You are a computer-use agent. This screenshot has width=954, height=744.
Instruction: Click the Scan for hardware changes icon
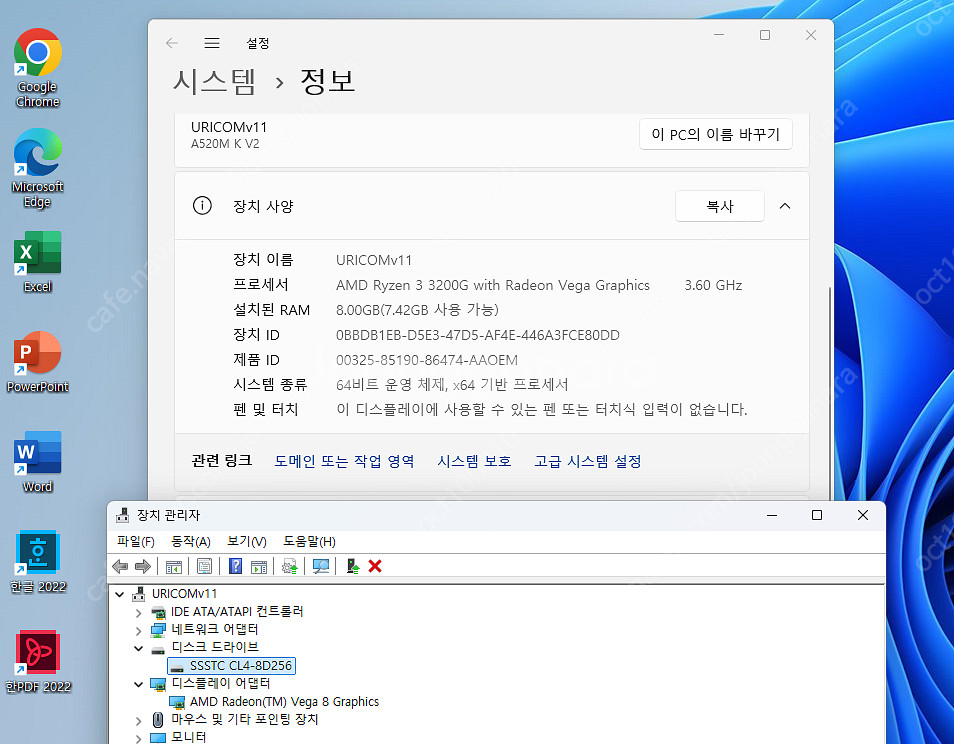[321, 566]
